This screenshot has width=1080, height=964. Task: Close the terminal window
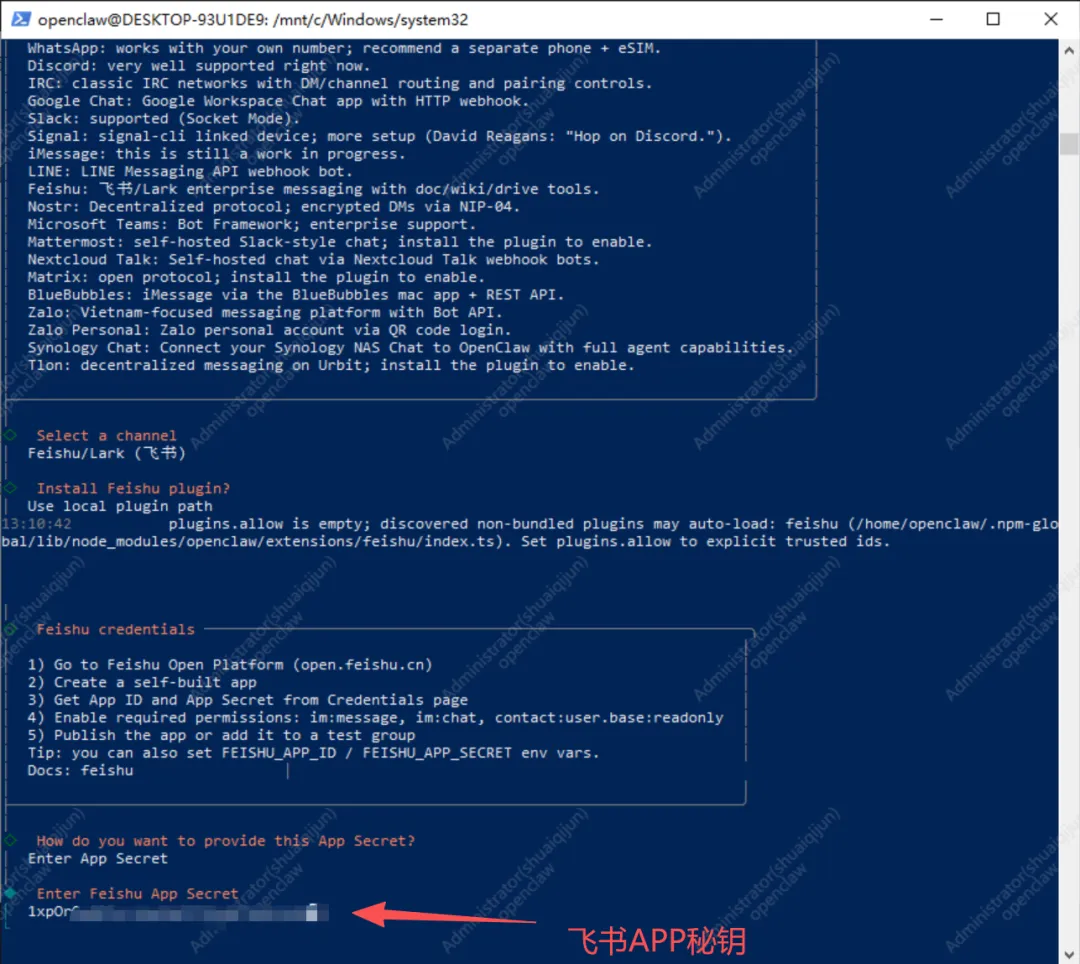click(1050, 19)
